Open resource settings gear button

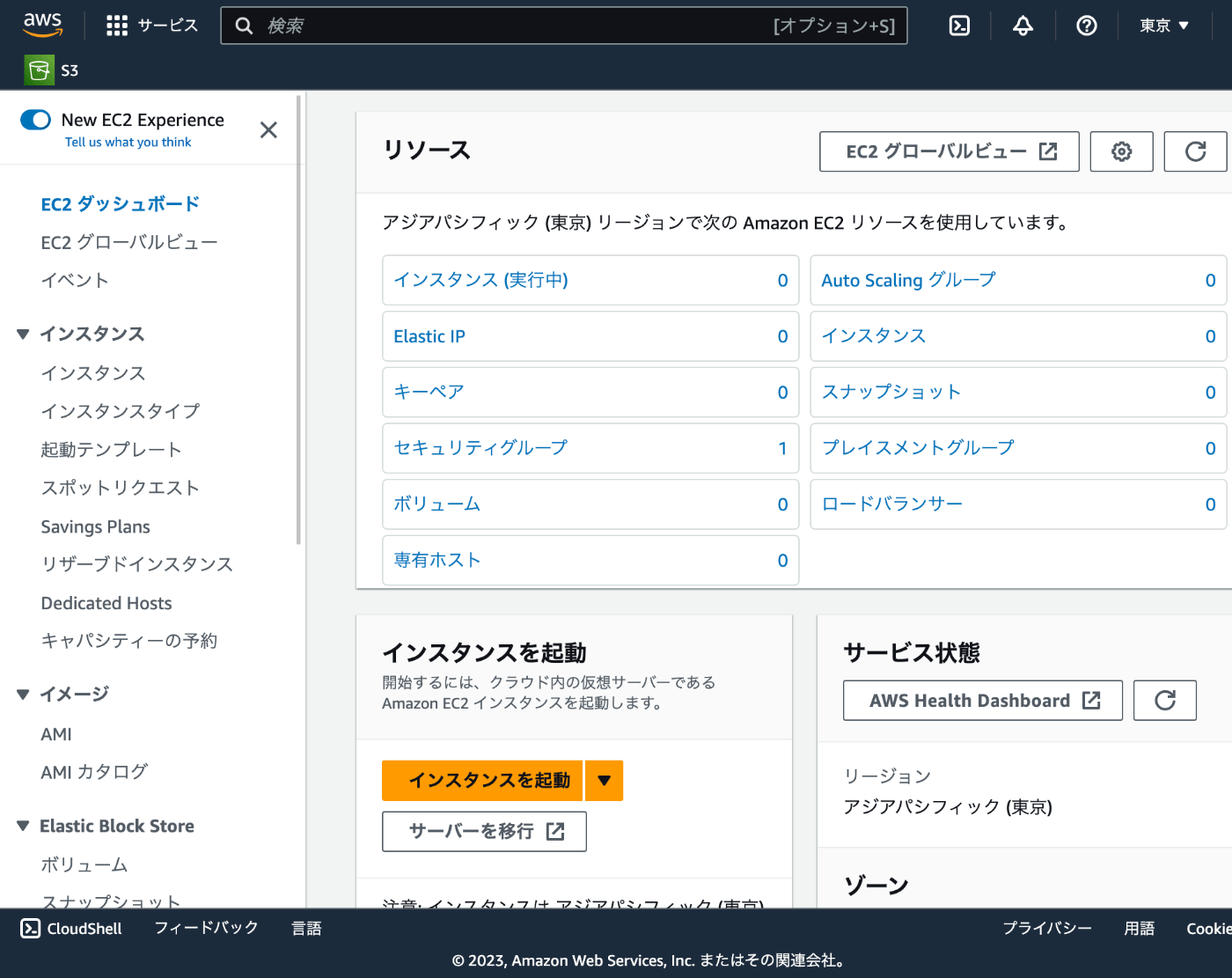tap(1121, 151)
